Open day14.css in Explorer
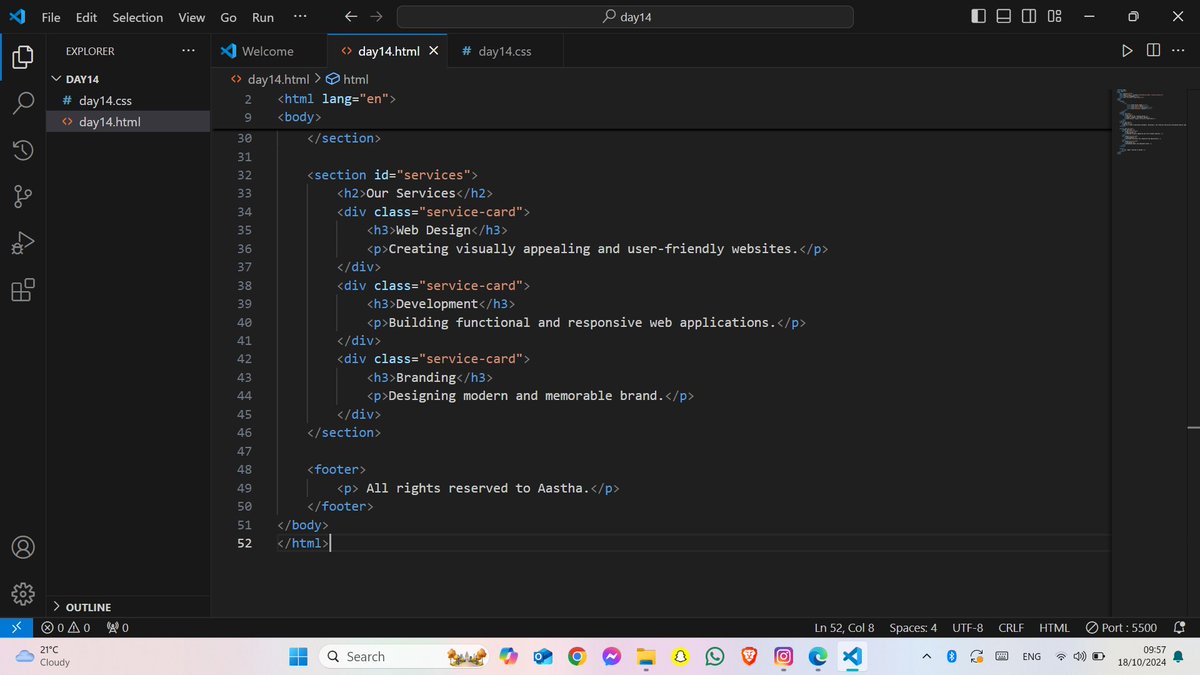 pos(130,100)
